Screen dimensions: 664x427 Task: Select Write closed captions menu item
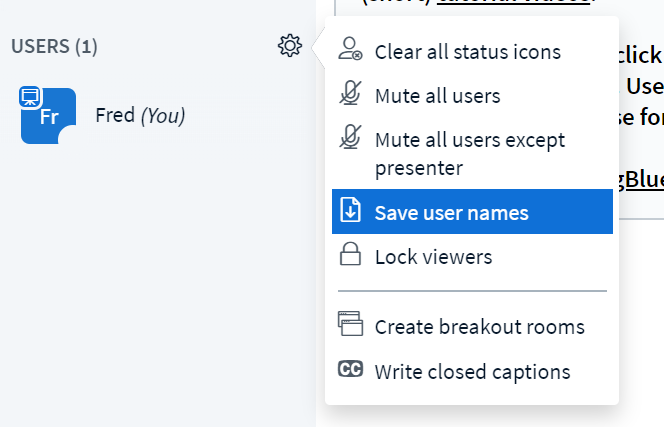(472, 371)
